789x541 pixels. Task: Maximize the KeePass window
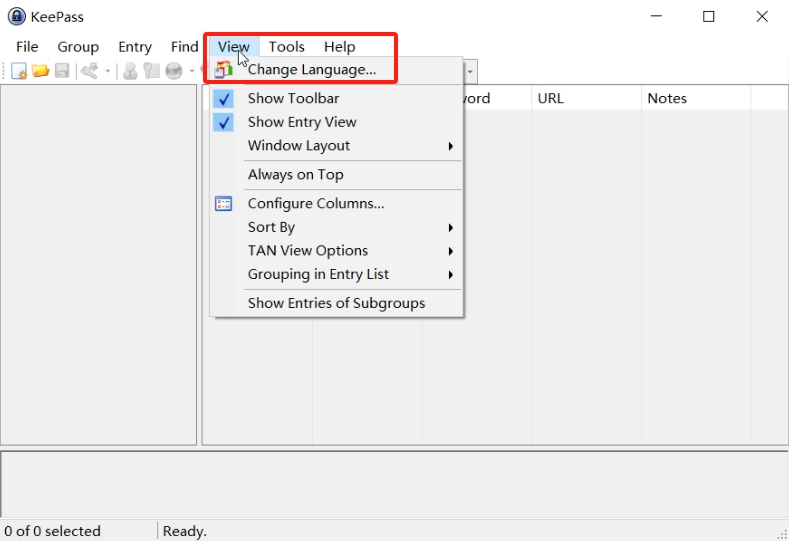(x=708, y=17)
